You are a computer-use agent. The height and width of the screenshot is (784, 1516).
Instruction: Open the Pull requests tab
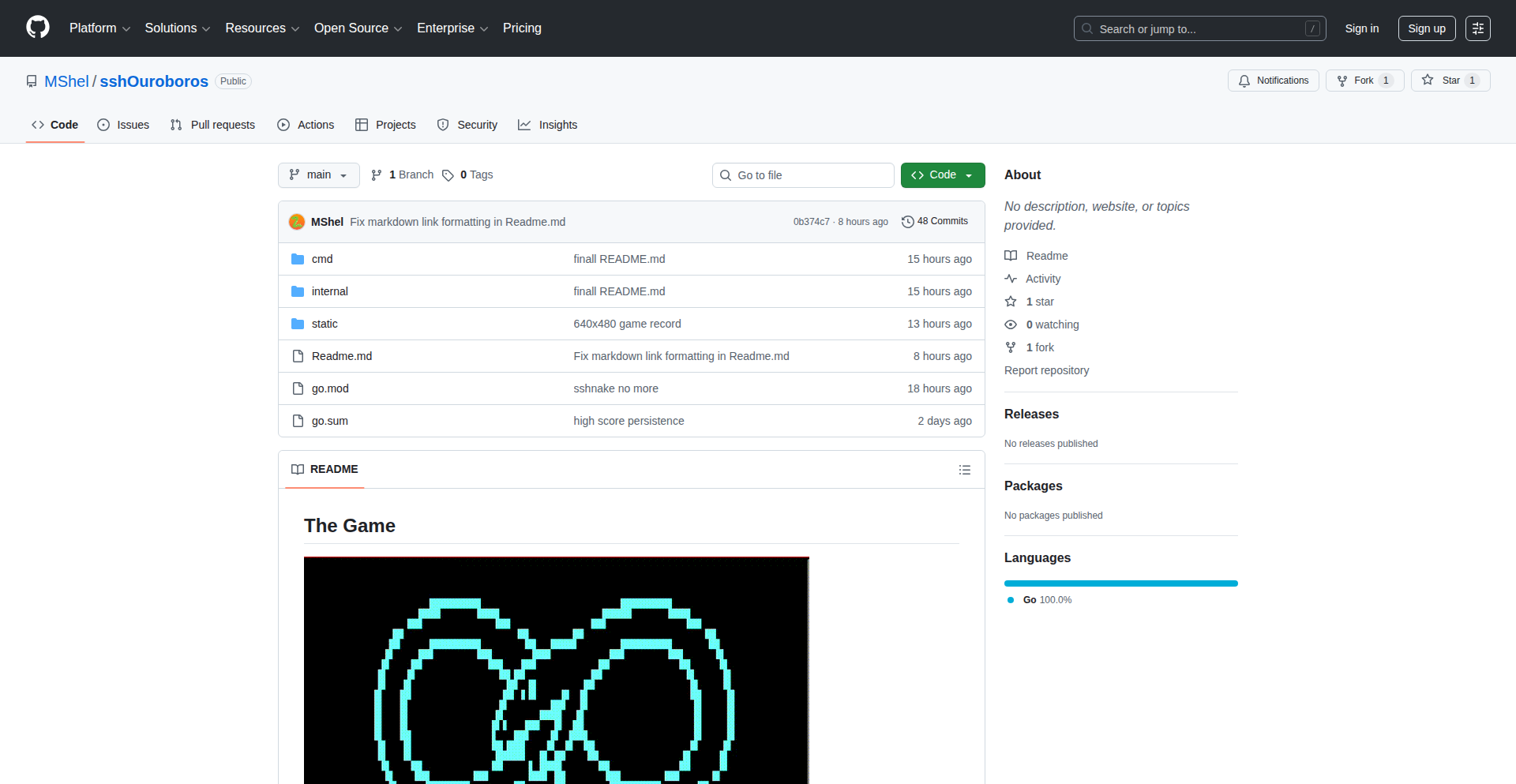[213, 125]
